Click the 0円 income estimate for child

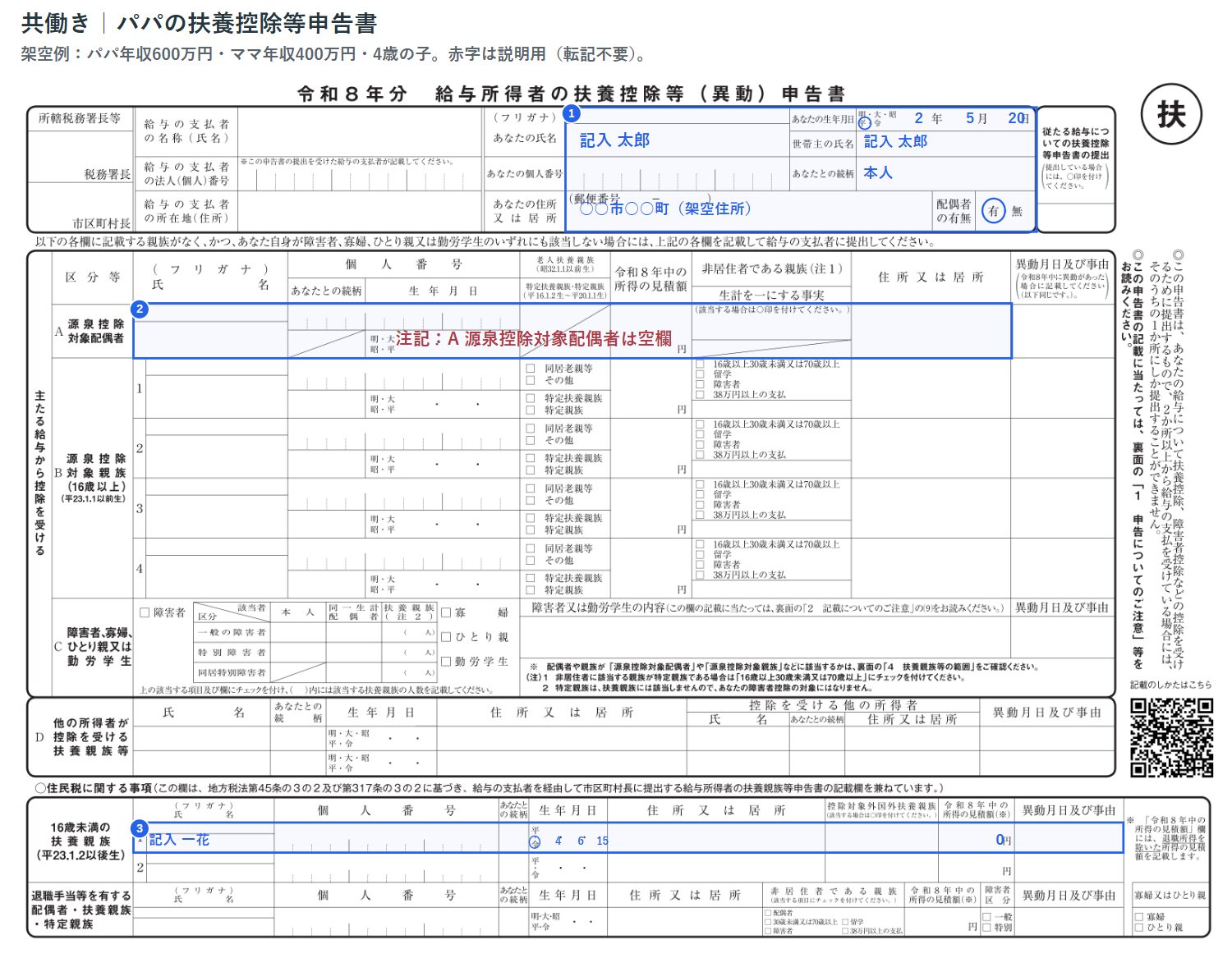(x=1003, y=840)
